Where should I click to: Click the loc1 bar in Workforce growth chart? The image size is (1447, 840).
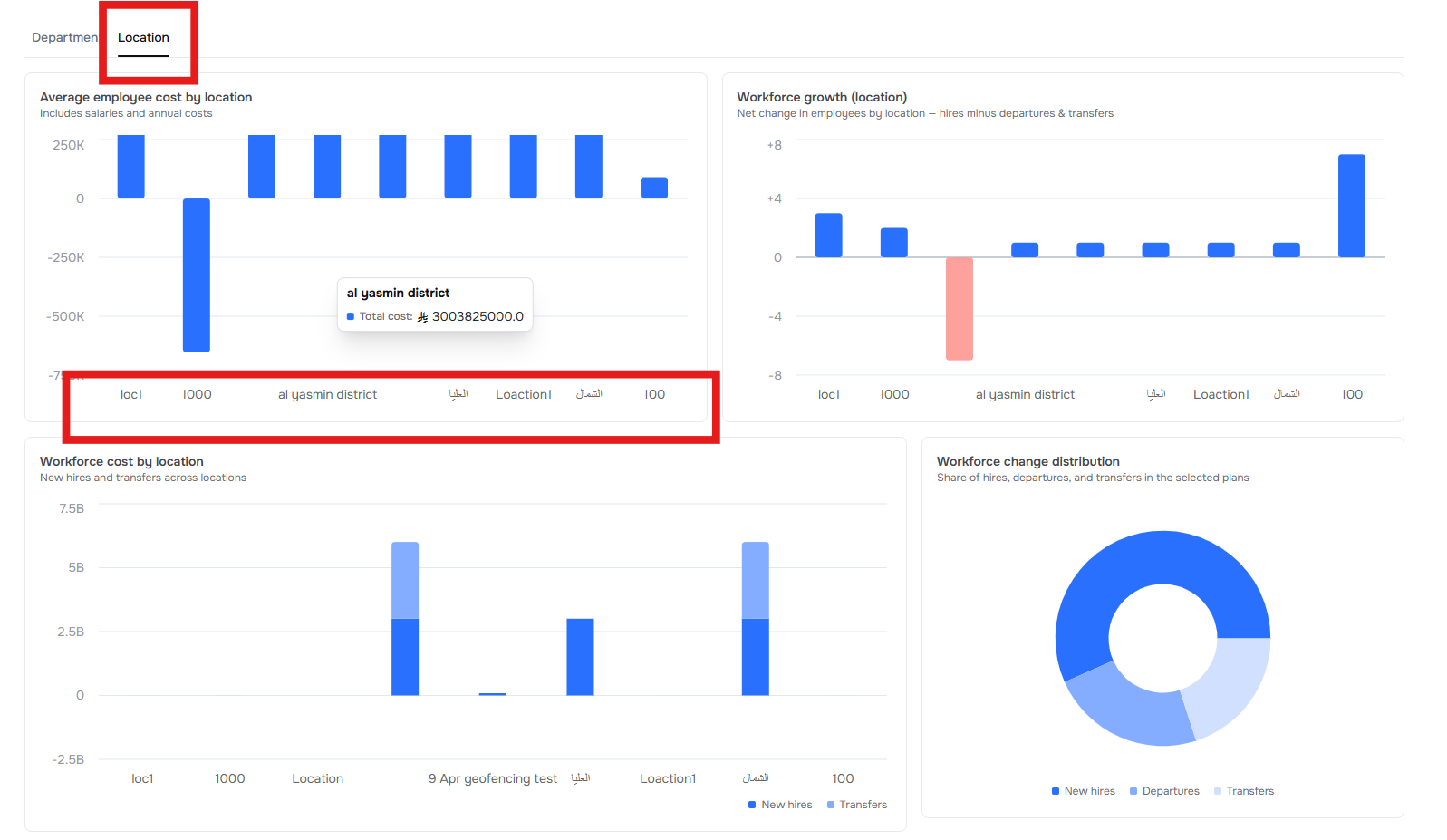[x=828, y=236]
